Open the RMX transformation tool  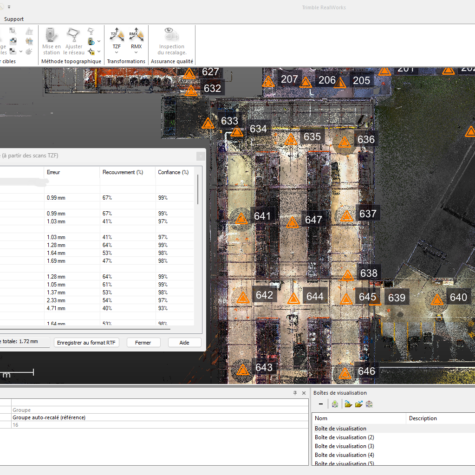click(x=136, y=37)
